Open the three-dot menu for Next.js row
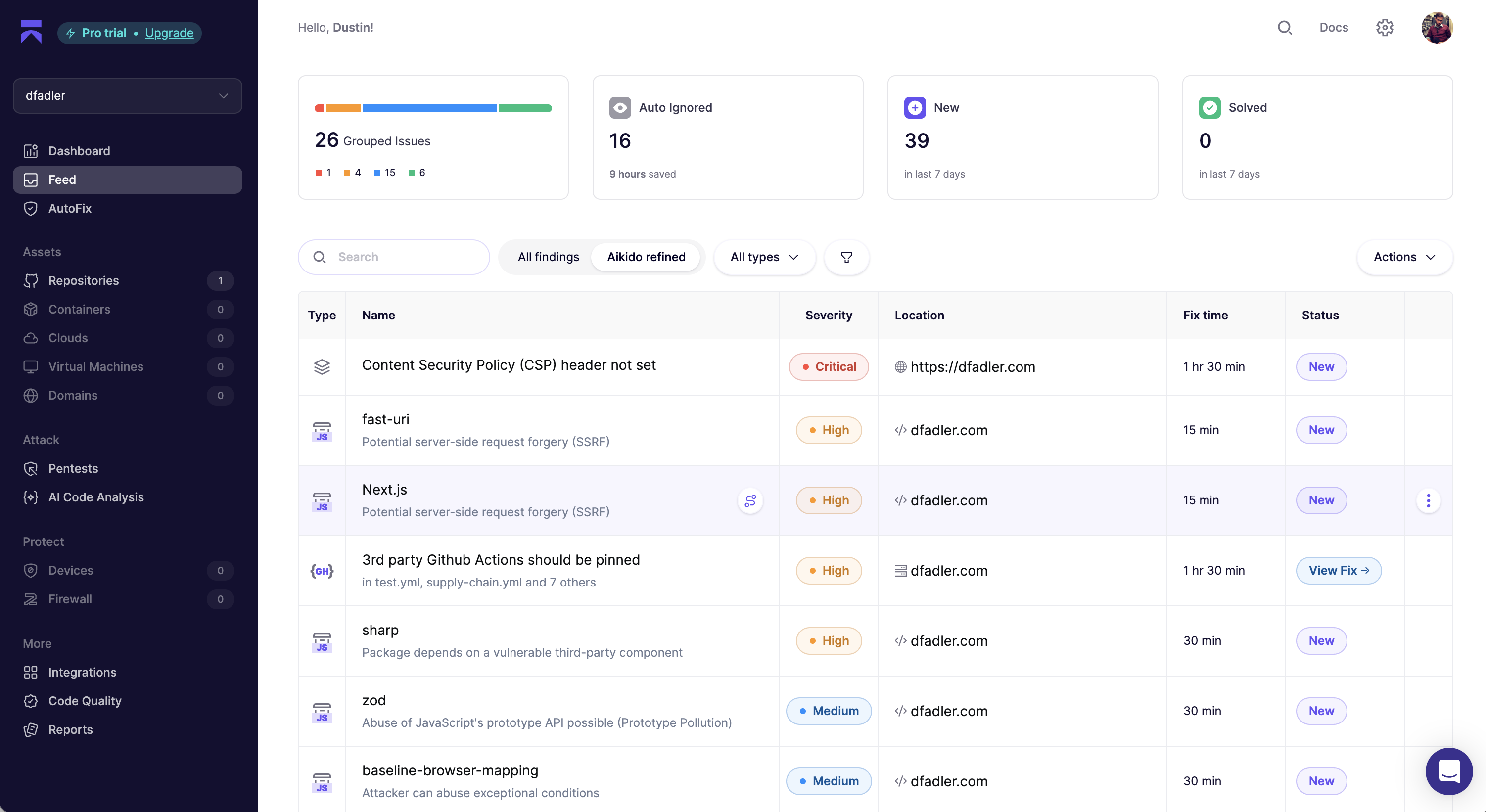This screenshot has width=1486, height=812. pos(1428,500)
